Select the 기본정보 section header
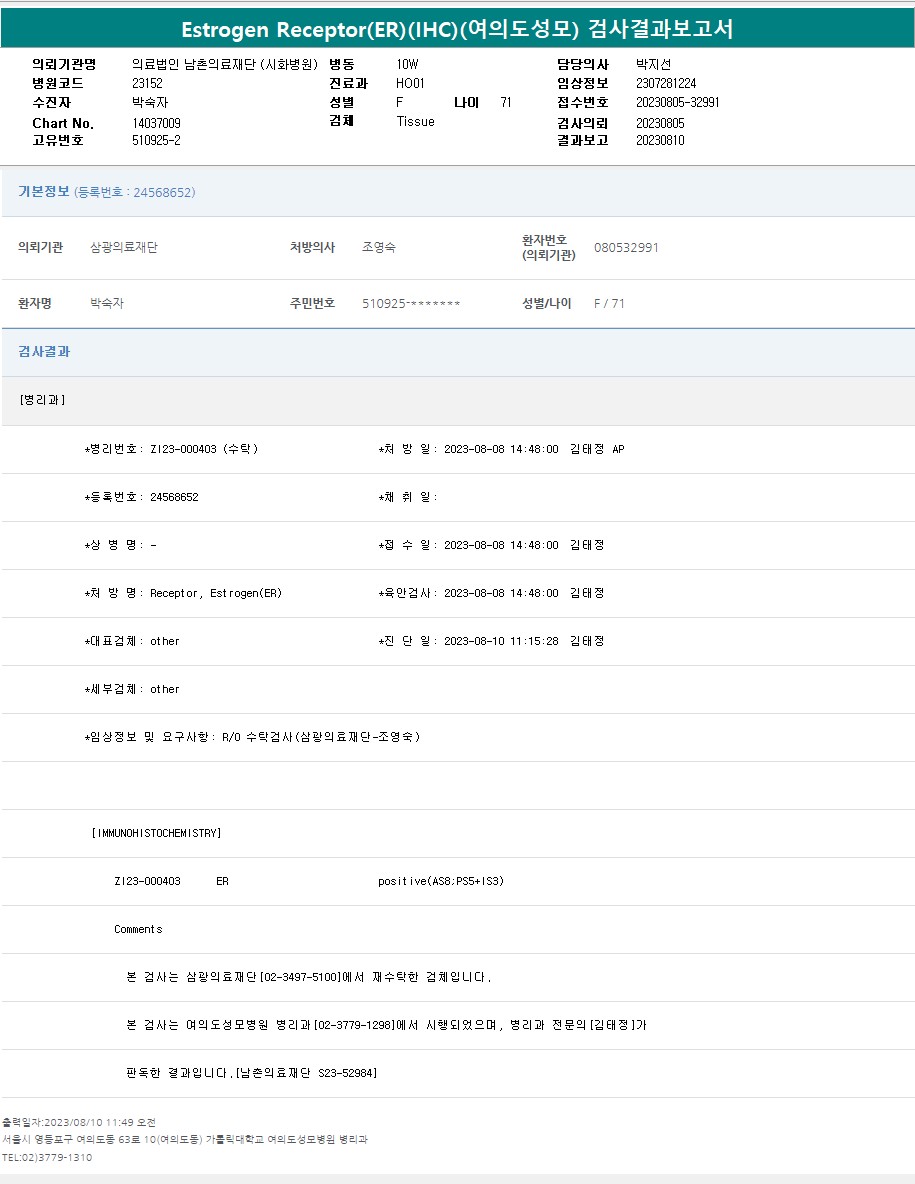 (44, 191)
